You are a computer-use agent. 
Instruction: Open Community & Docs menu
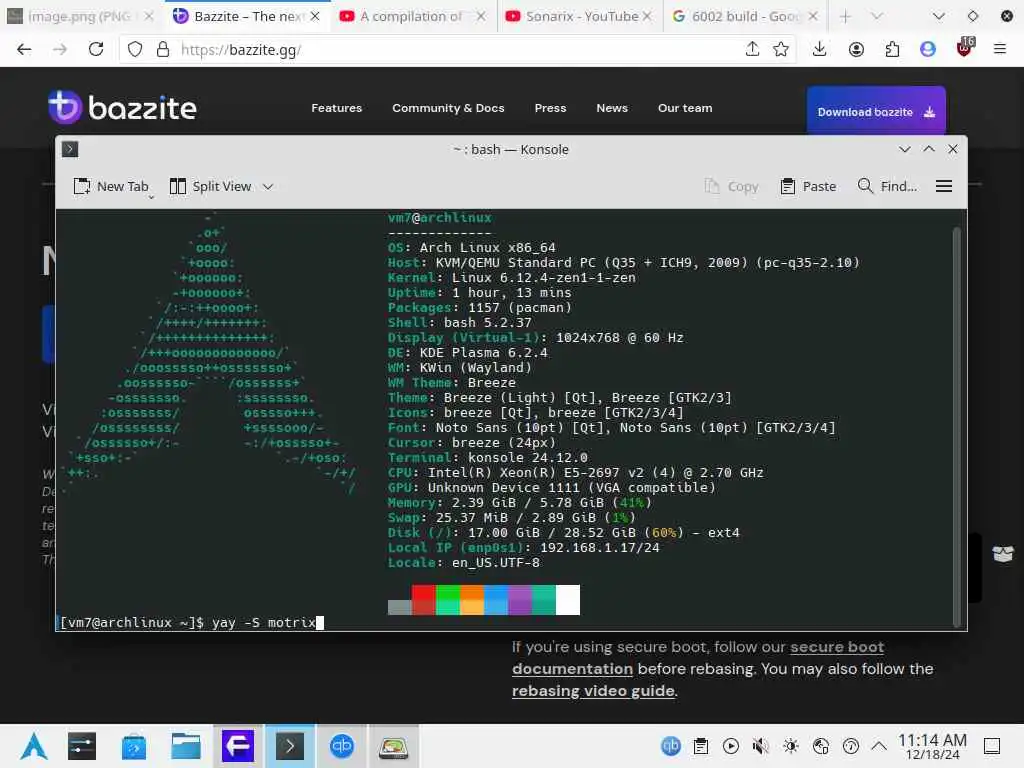448,108
